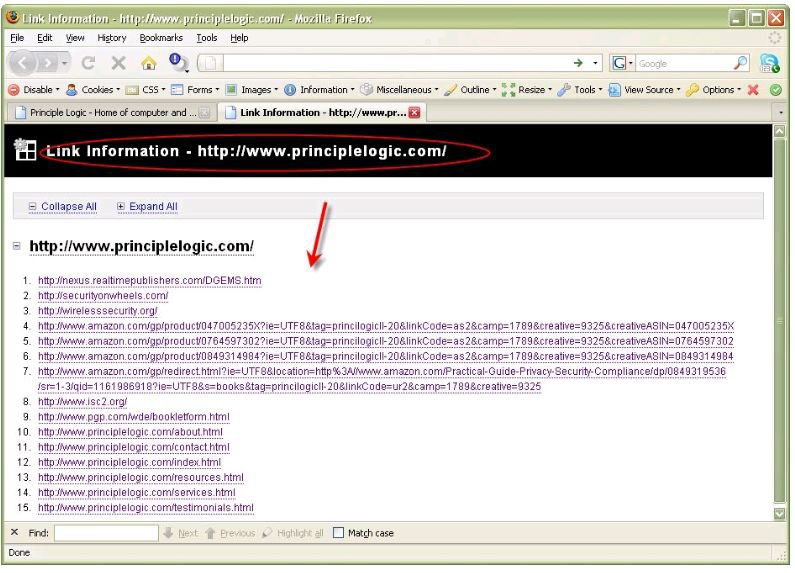Screen dimensions: 795x573
Task: Open the principlelogic.com/about.html link
Action: click(130, 432)
